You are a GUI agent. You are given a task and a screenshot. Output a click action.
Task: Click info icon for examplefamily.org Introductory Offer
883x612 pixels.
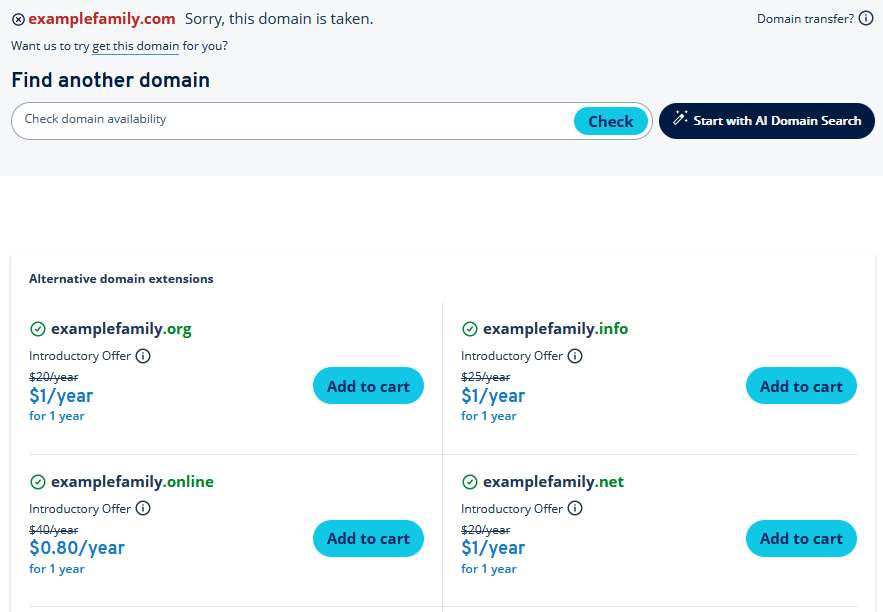(x=143, y=356)
